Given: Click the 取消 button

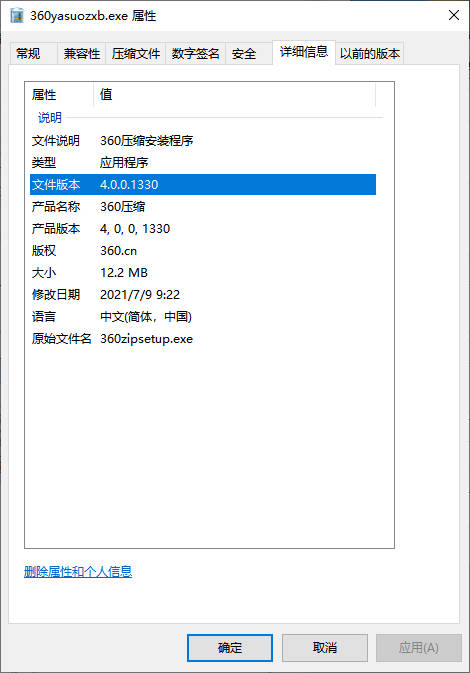Looking at the screenshot, I should click(x=325, y=648).
